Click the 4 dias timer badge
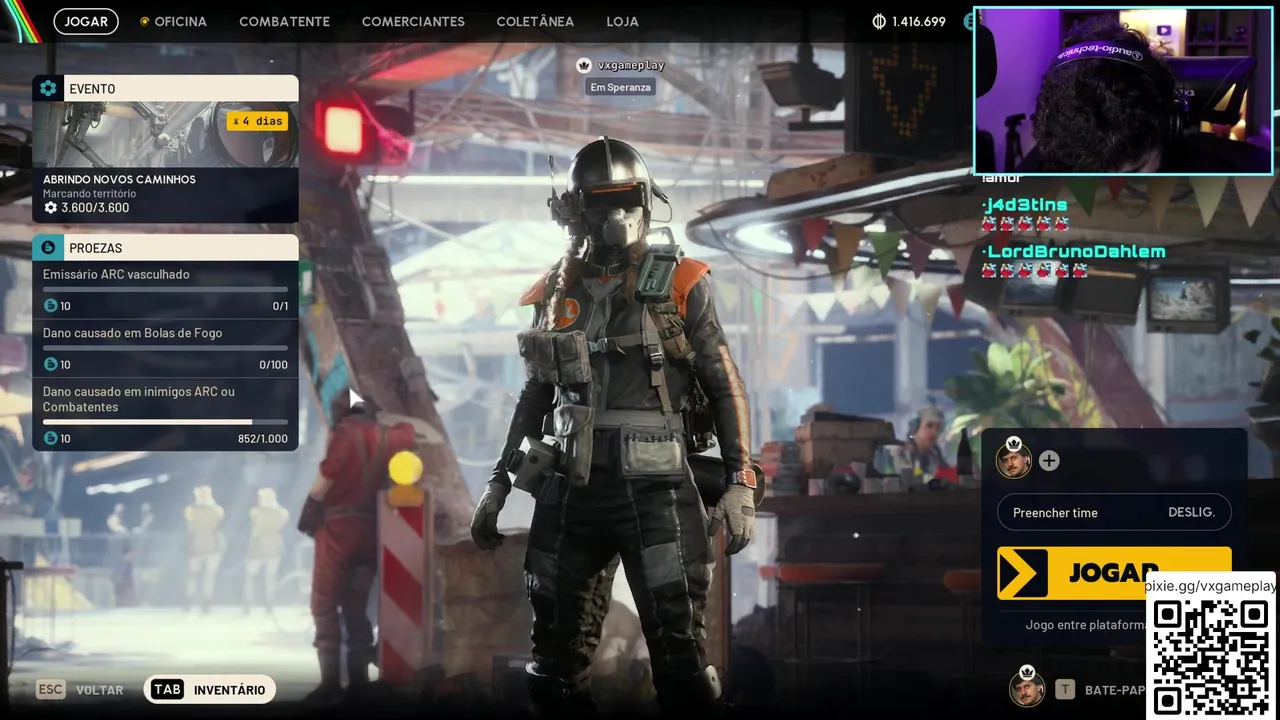 pos(257,121)
